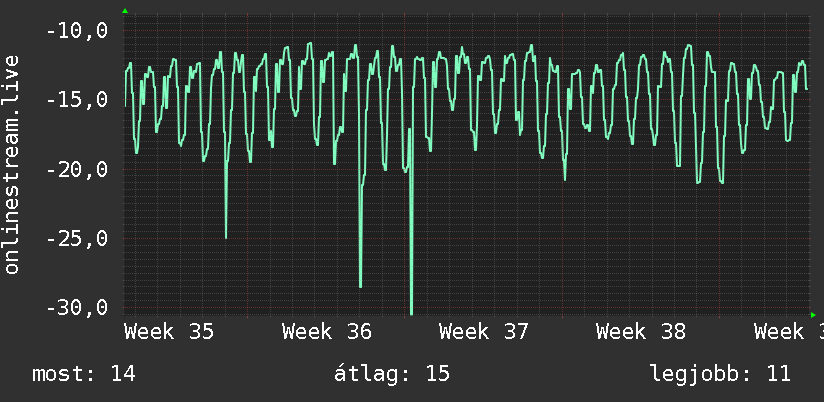Click the '-25,0' y-axis label
This screenshot has height=402, width=824.
[x=77, y=239]
